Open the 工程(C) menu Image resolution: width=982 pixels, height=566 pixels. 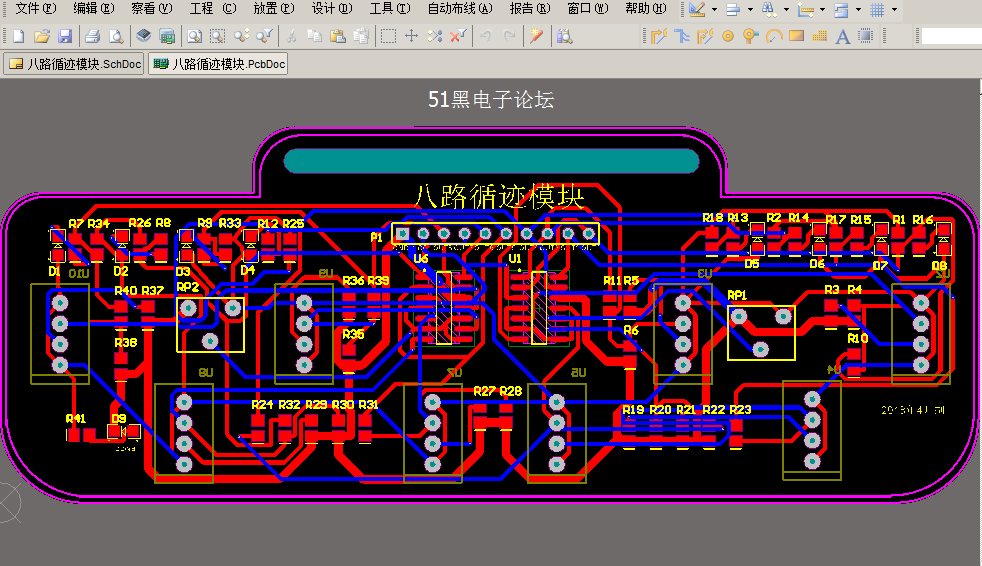coord(213,9)
